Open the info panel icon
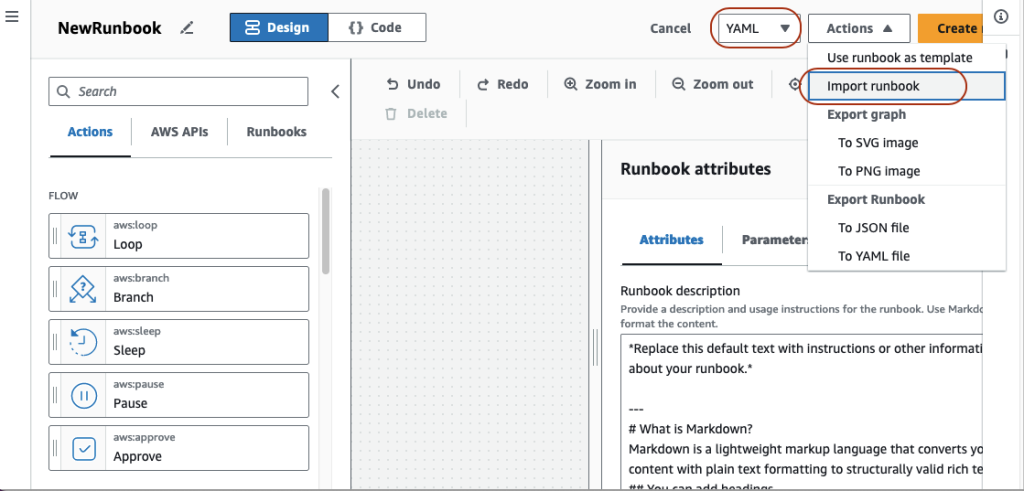1024x491 pixels. click(x=1000, y=17)
